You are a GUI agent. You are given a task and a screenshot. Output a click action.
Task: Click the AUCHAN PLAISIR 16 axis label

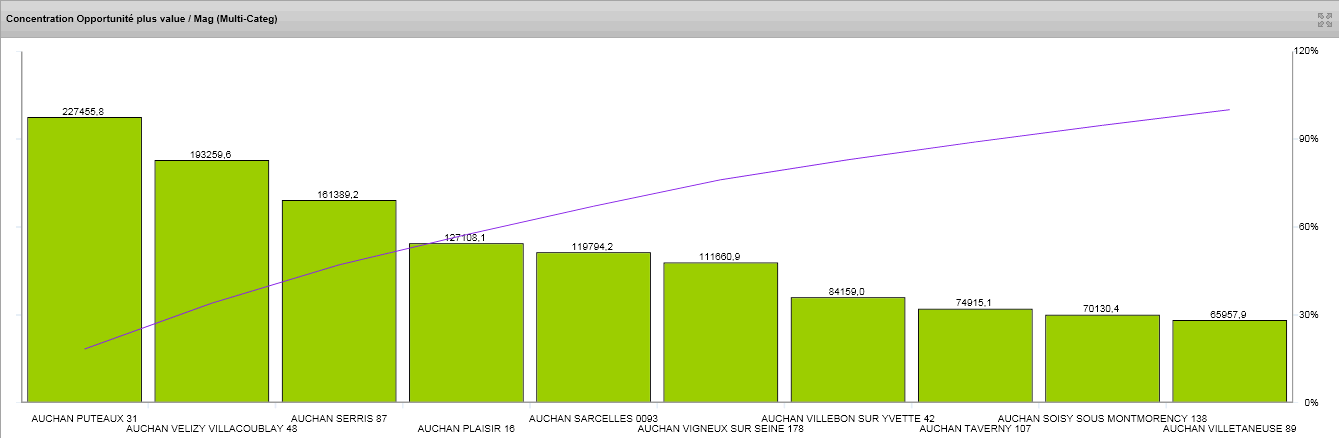(466, 429)
